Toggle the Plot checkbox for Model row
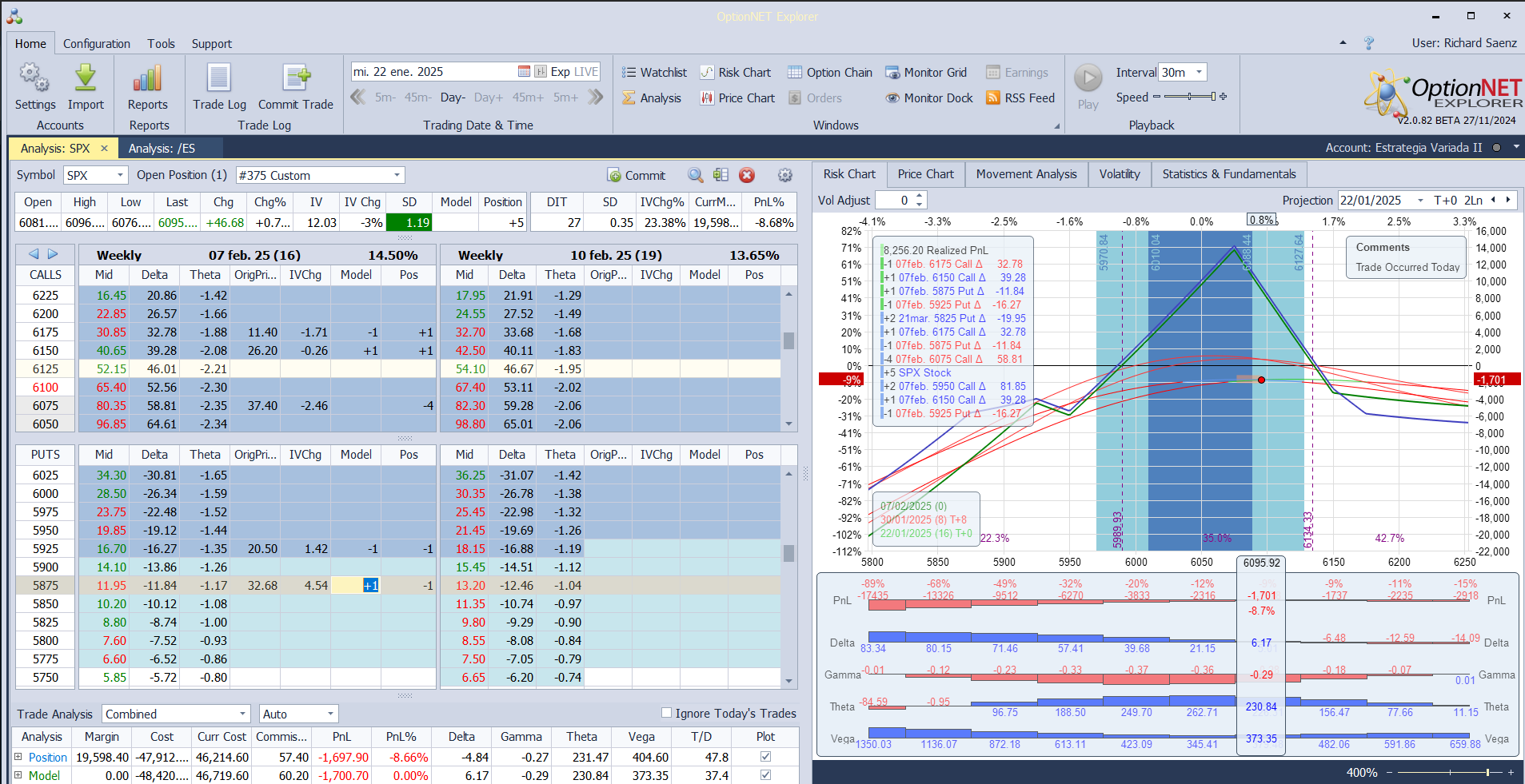 coord(765,774)
